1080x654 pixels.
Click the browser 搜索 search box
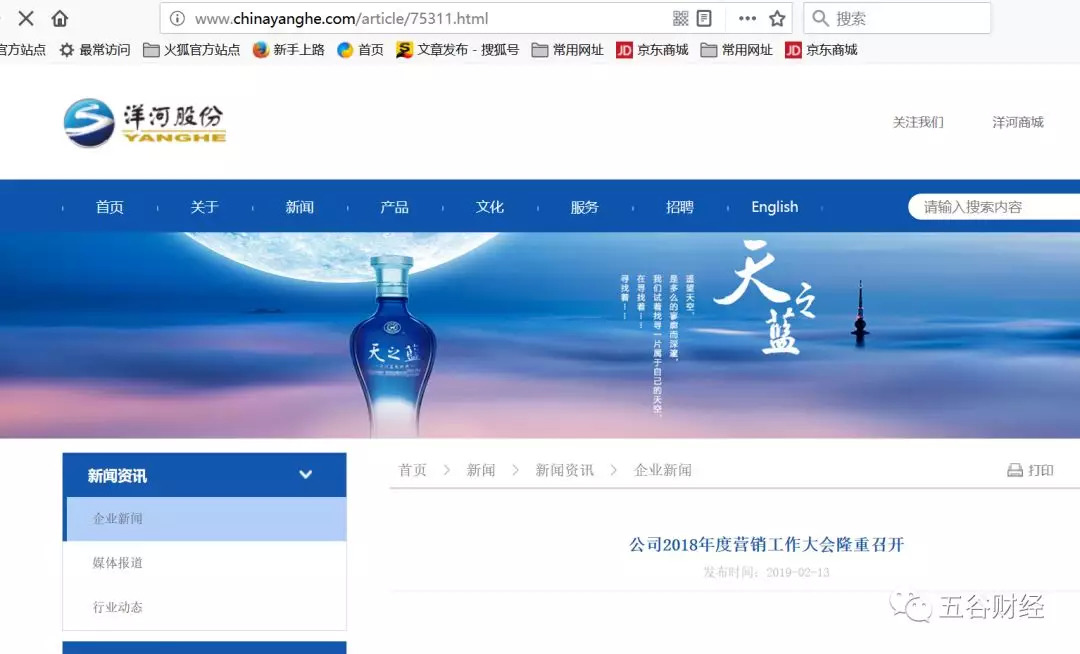coord(897,18)
